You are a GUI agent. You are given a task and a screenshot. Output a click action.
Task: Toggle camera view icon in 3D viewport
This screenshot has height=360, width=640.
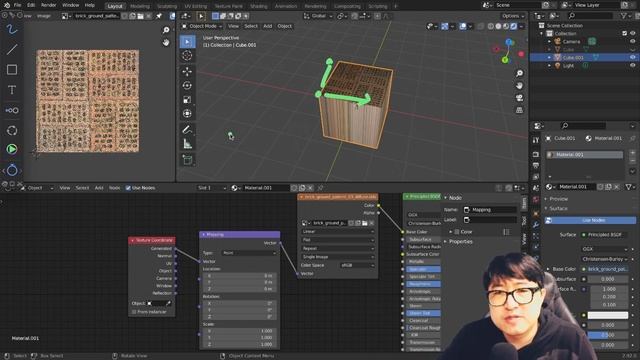pos(519,98)
